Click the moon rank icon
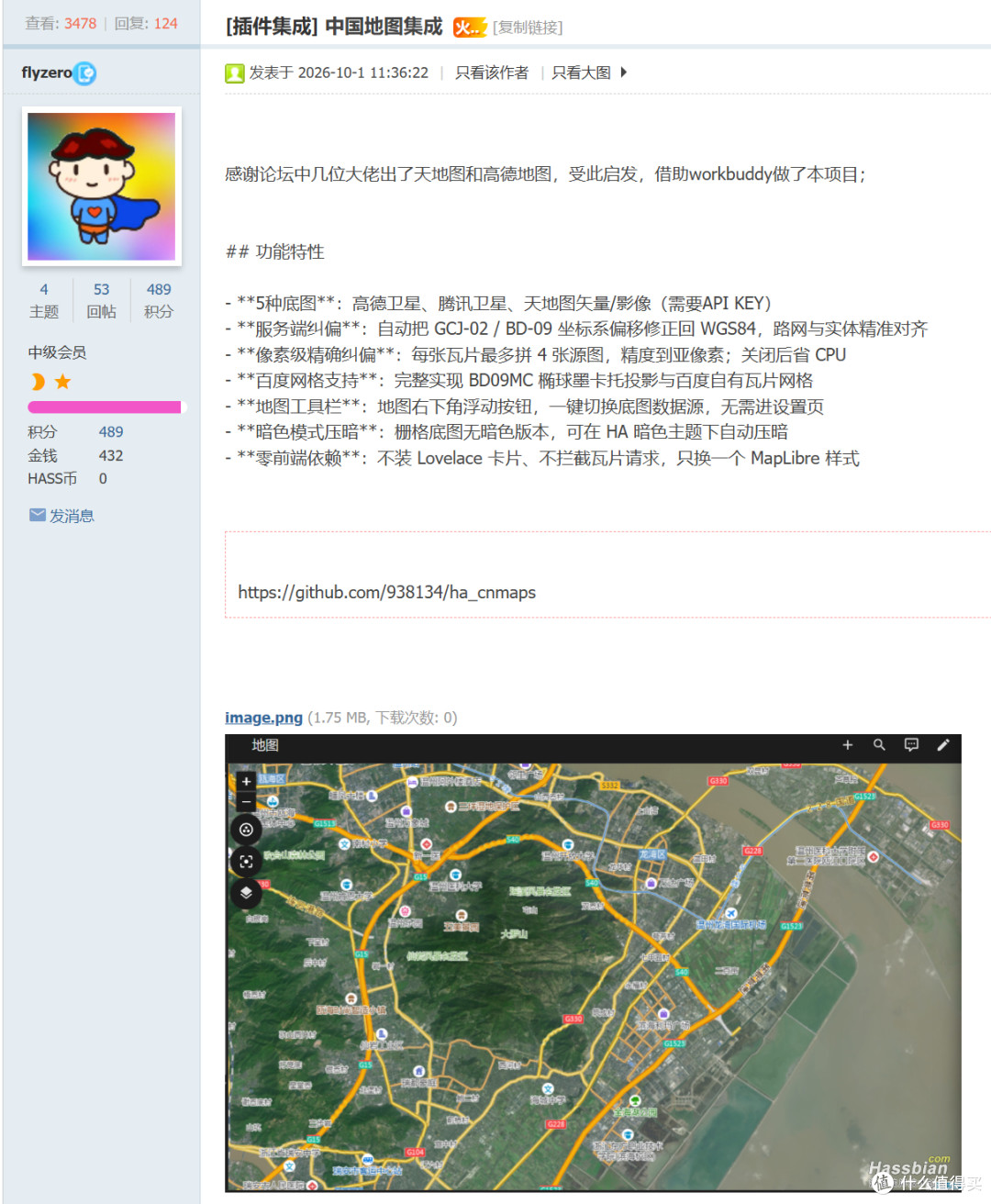Image resolution: width=991 pixels, height=1204 pixels. (38, 382)
